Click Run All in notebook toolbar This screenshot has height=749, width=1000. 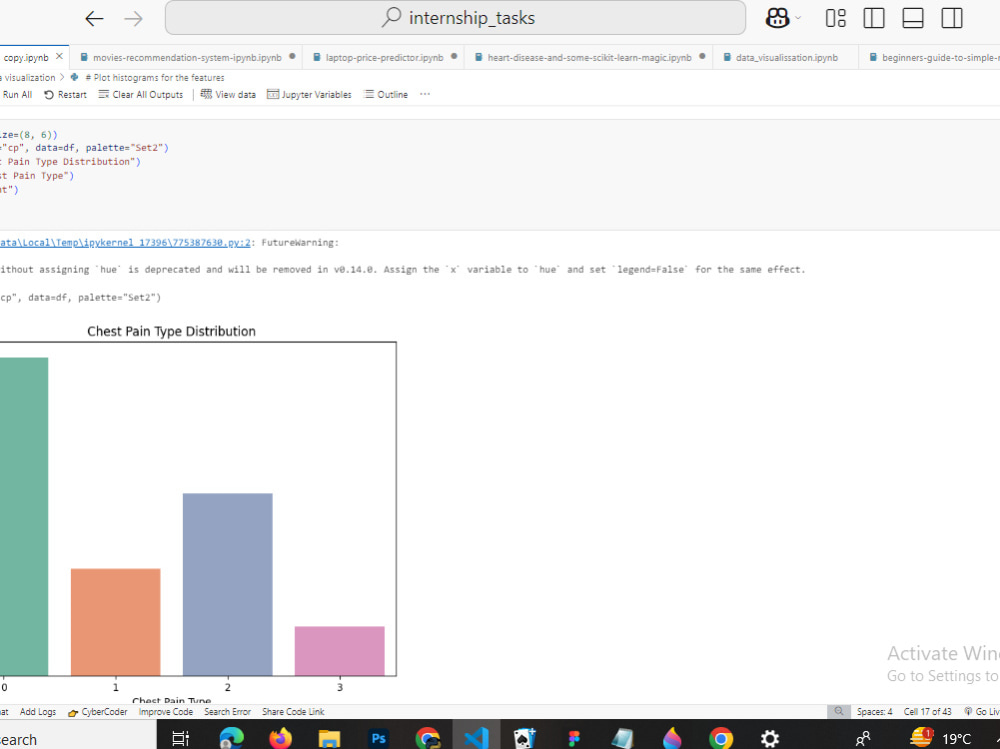point(17,94)
